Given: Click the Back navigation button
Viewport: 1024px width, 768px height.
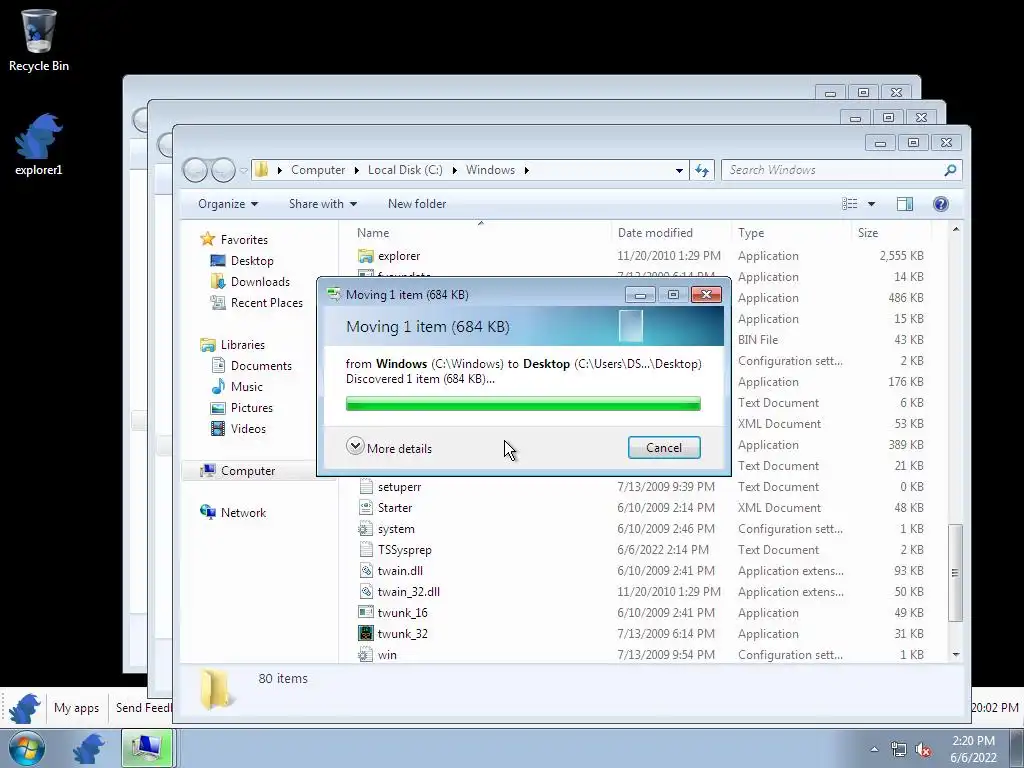Looking at the screenshot, I should click(x=195, y=170).
